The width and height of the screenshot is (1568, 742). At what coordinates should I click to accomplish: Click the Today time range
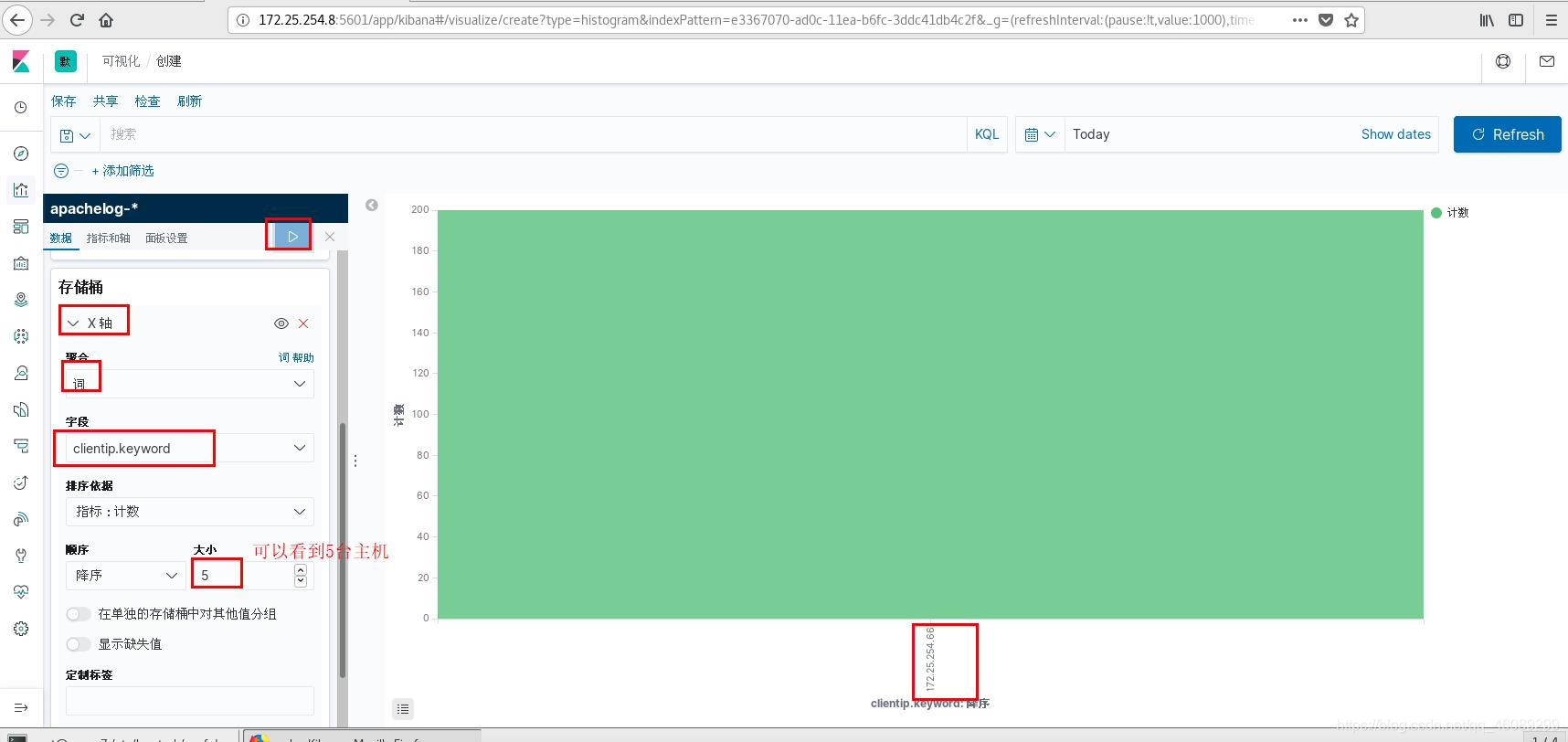click(x=1091, y=134)
